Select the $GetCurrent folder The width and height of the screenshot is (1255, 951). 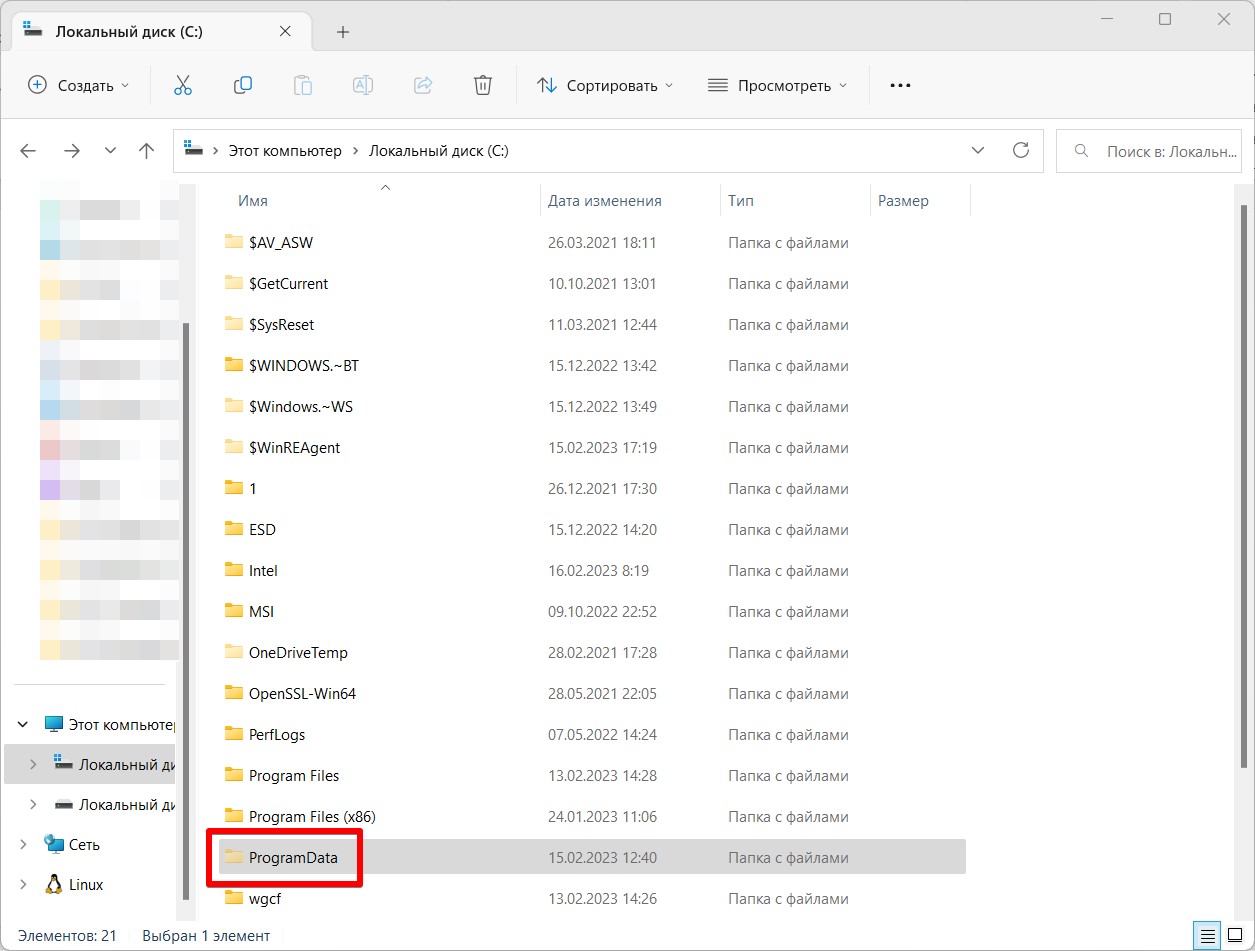click(x=592, y=283)
